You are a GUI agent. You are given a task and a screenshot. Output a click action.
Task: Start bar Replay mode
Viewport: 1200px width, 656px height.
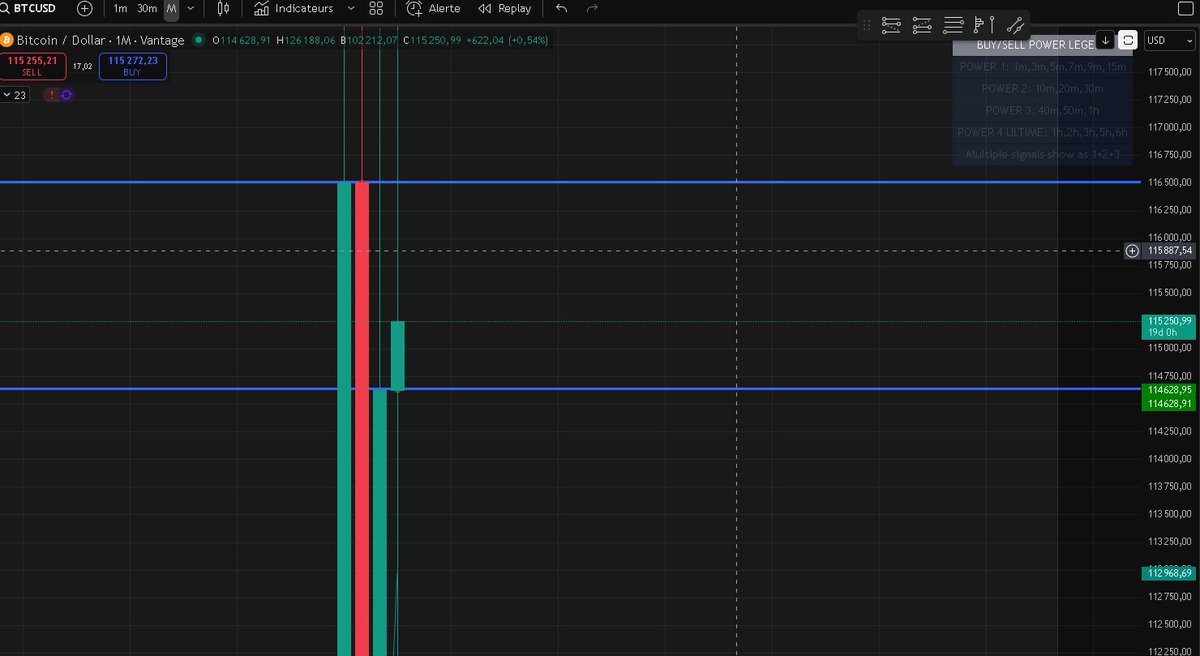505,8
